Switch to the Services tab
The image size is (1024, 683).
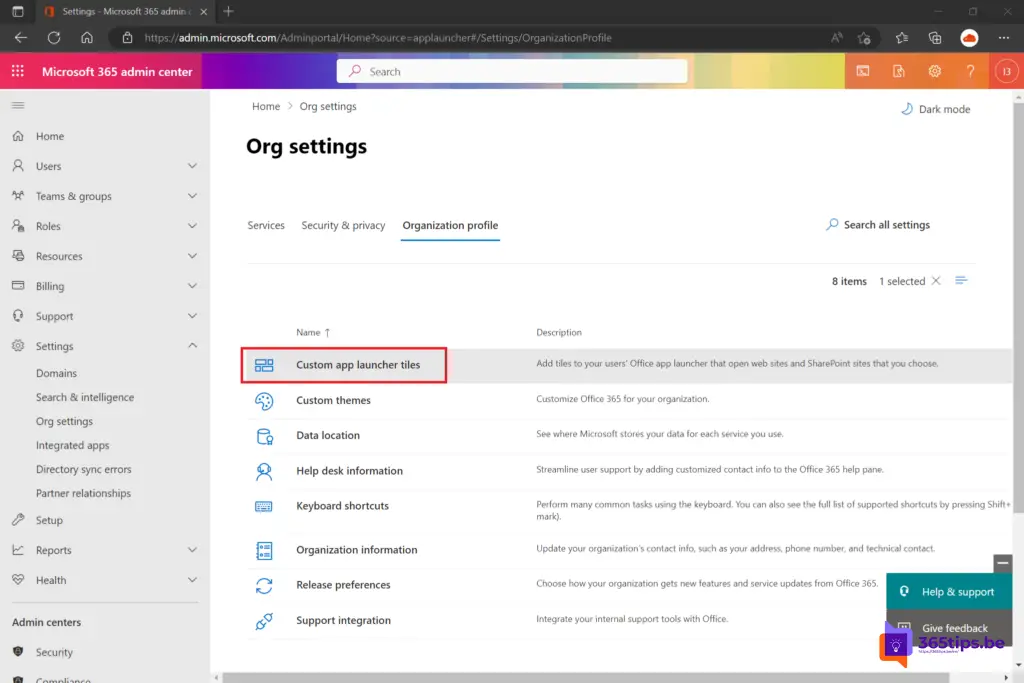[x=266, y=225]
